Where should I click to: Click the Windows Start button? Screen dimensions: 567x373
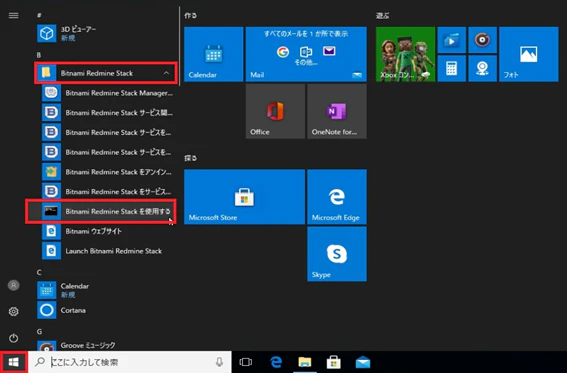(x=13, y=362)
